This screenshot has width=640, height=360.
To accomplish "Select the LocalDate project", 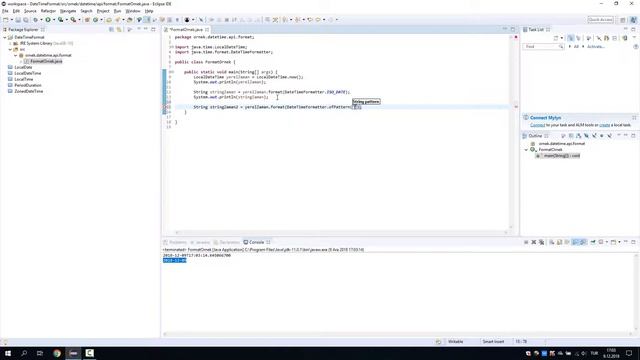I will pos(23,67).
